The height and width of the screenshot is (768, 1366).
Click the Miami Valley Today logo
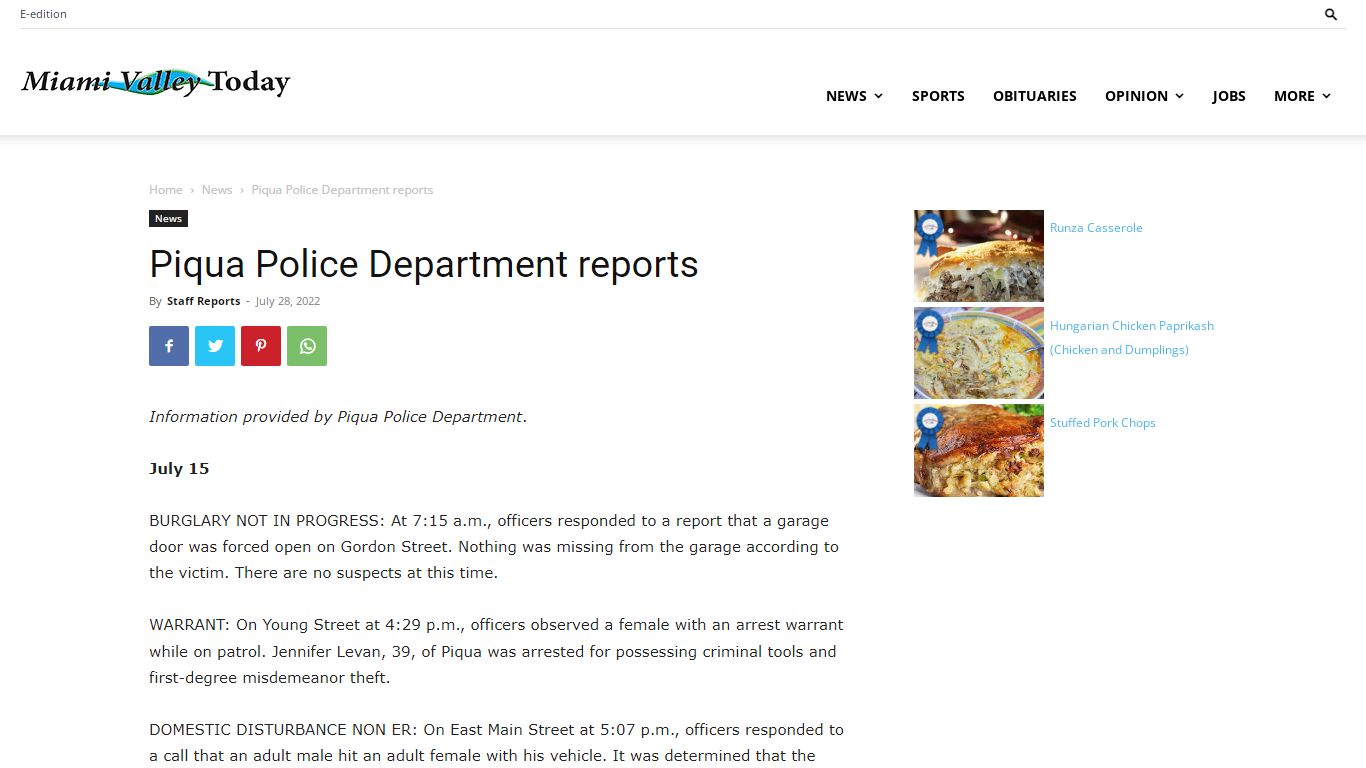tap(156, 81)
